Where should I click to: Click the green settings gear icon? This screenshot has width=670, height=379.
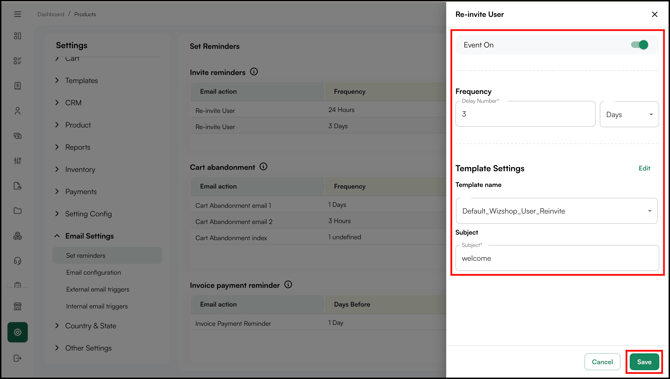click(18, 332)
